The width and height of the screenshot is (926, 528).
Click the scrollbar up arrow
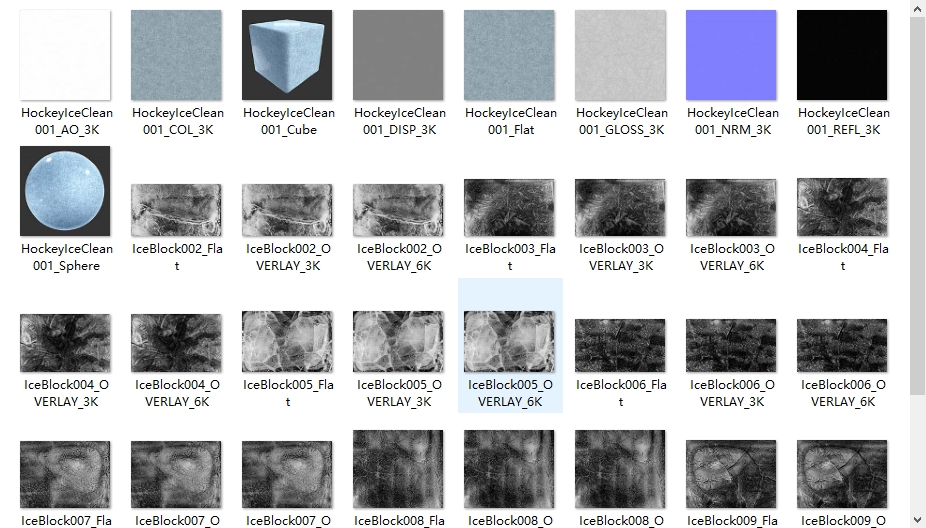tap(917, 8)
